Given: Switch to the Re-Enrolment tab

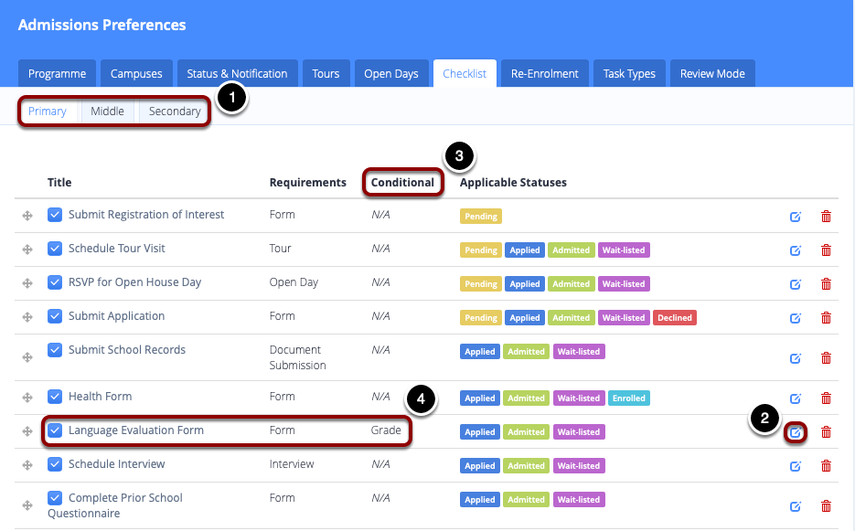Looking at the screenshot, I should click(544, 74).
